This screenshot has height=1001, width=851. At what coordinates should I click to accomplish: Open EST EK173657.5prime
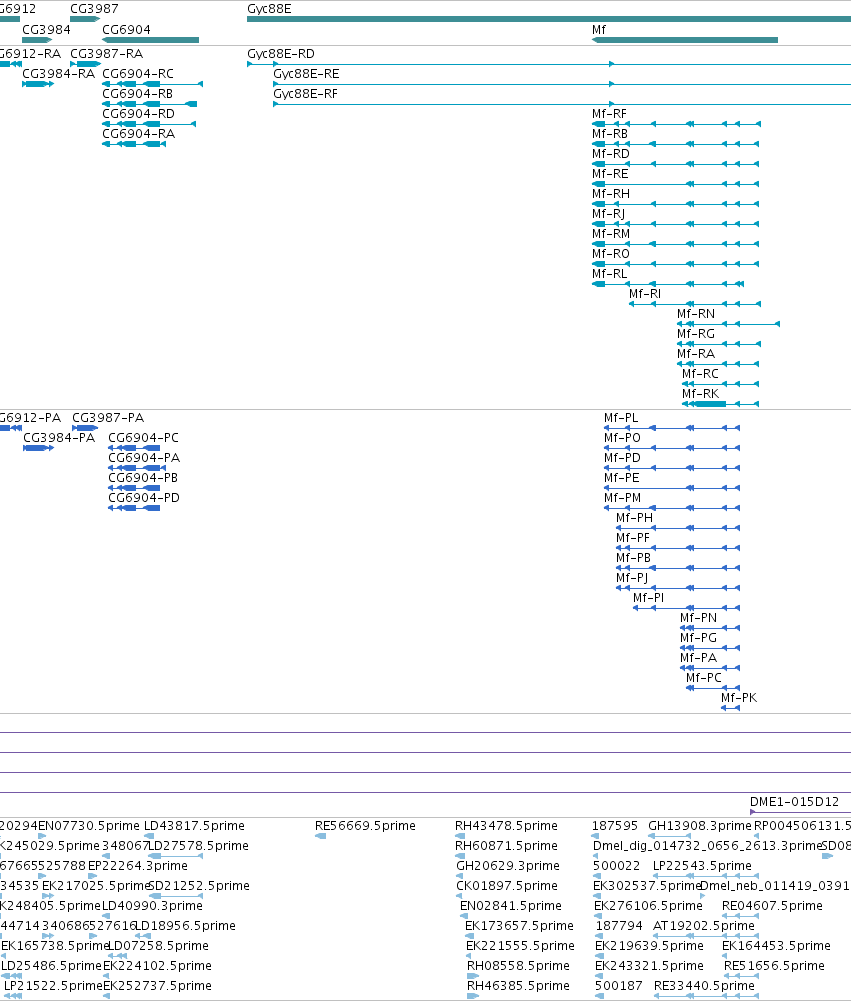pyautogui.click(x=469, y=936)
